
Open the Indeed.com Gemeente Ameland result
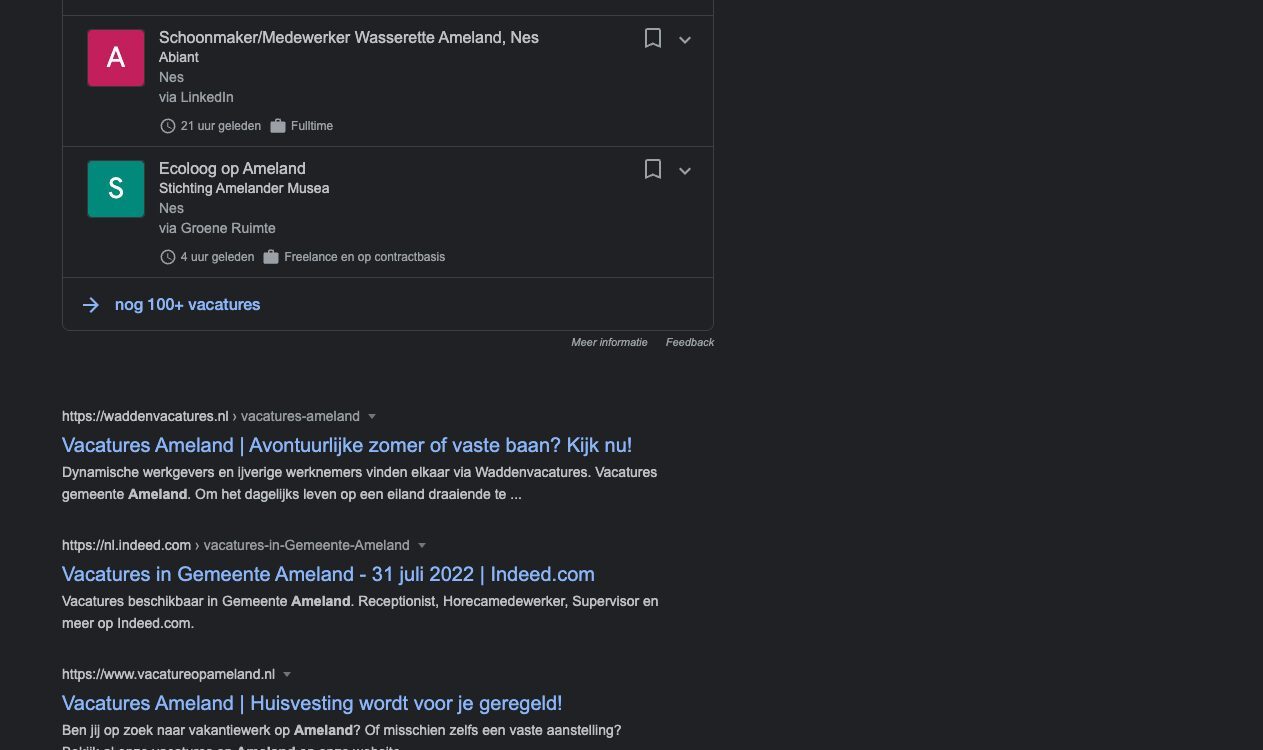point(328,574)
